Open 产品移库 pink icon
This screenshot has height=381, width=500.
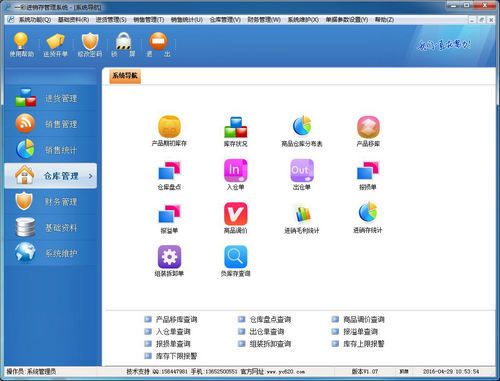click(368, 131)
